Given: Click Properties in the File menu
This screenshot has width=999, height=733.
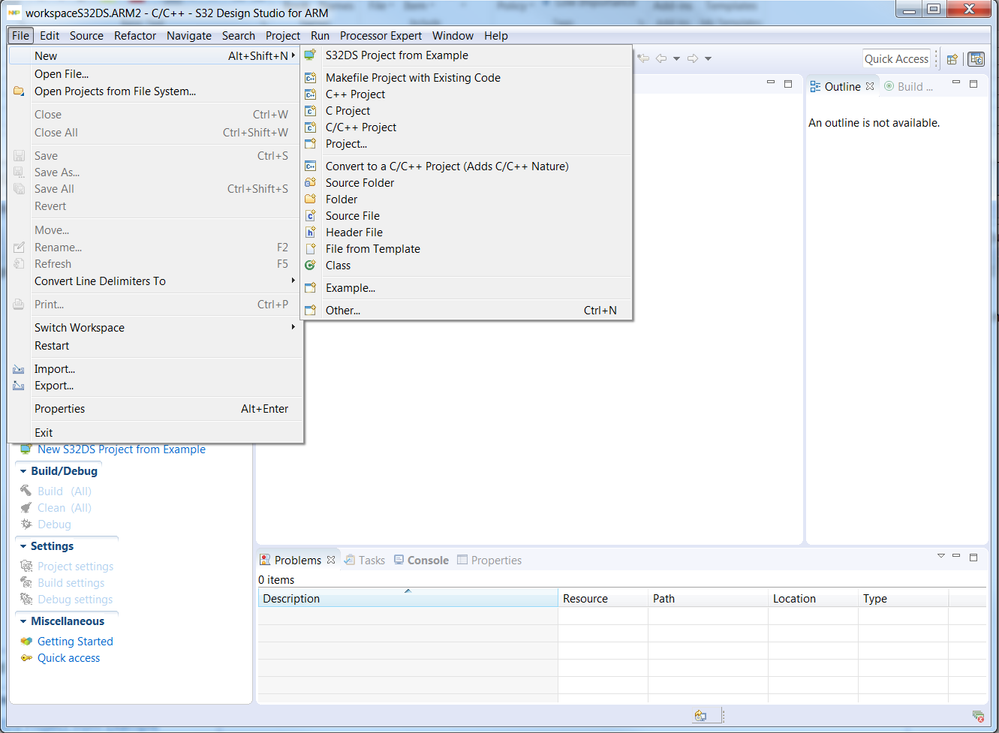Looking at the screenshot, I should [x=155, y=409].
